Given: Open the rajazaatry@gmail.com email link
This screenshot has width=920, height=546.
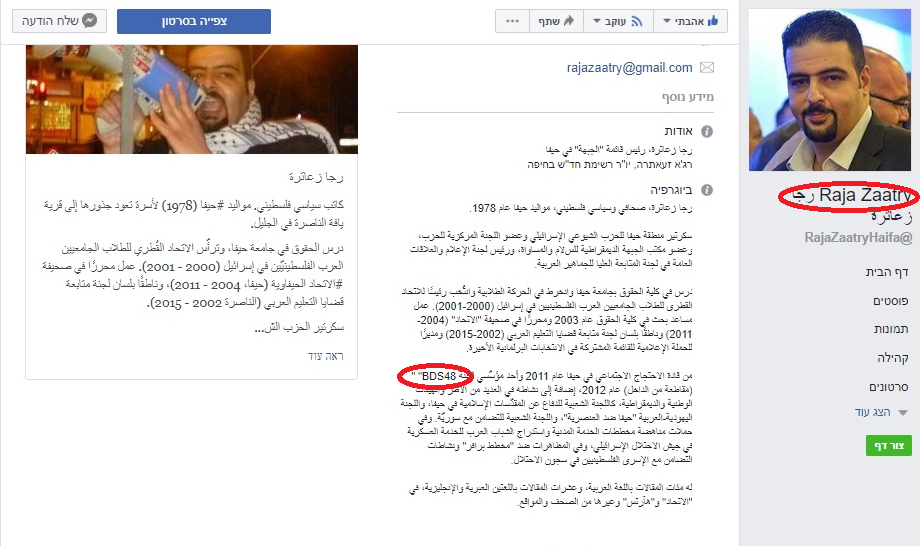Looking at the screenshot, I should [629, 68].
